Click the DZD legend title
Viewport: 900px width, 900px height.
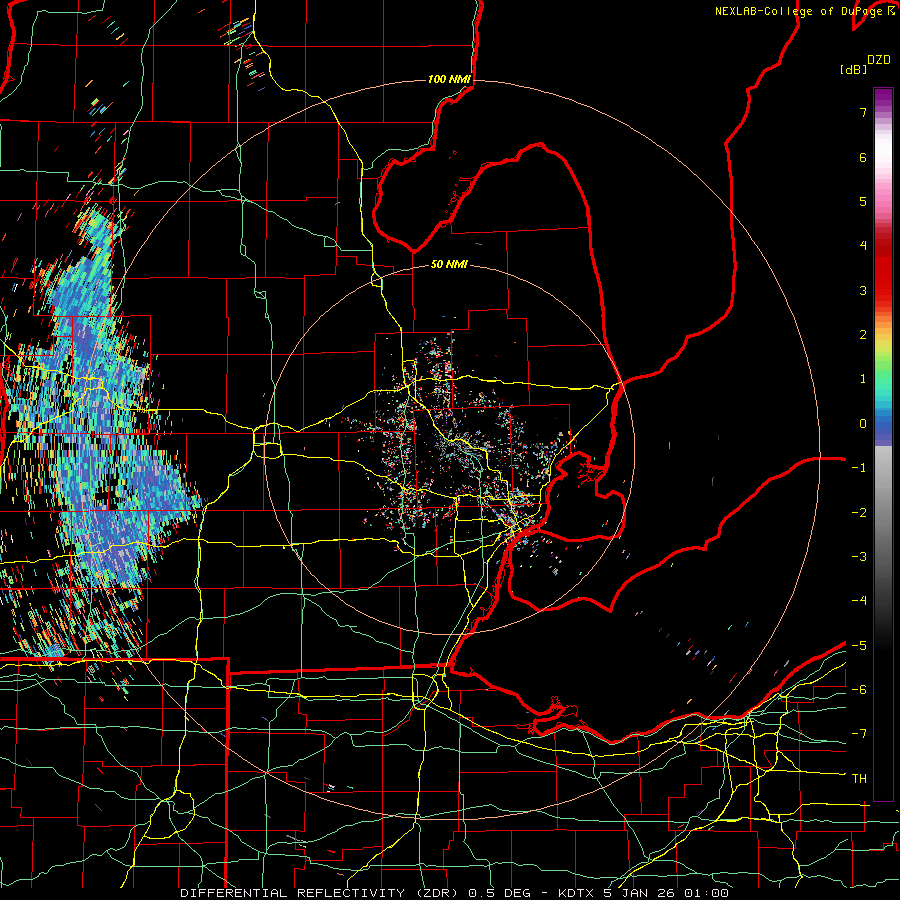(x=879, y=60)
